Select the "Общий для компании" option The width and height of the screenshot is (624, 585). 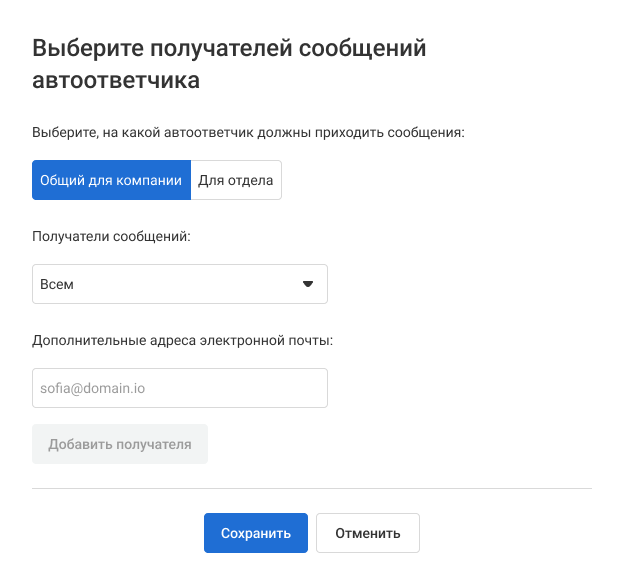coord(111,180)
